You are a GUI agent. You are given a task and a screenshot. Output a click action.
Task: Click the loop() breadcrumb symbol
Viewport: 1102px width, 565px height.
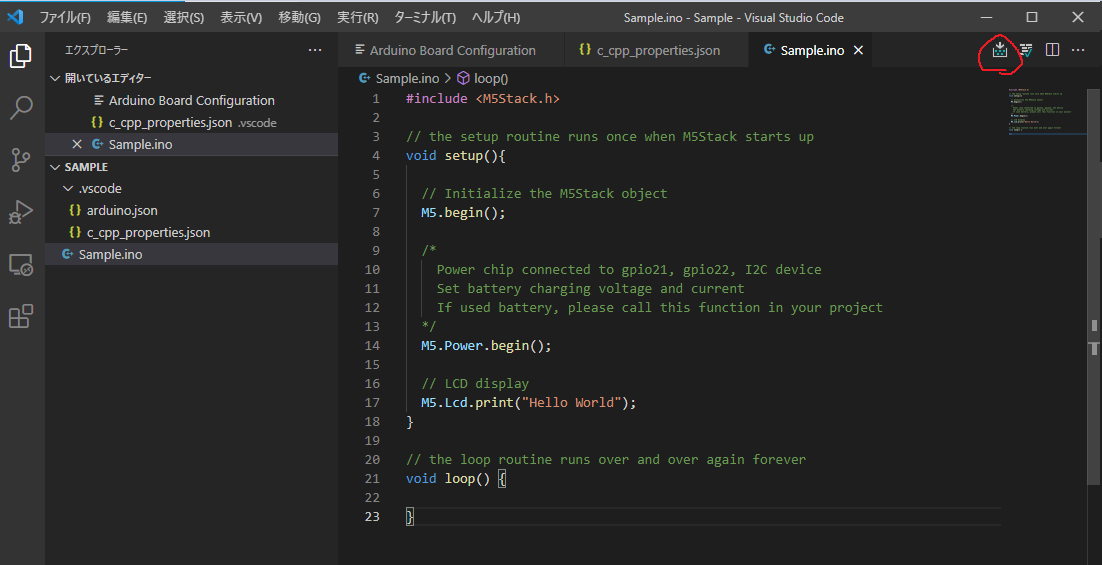[x=483, y=78]
